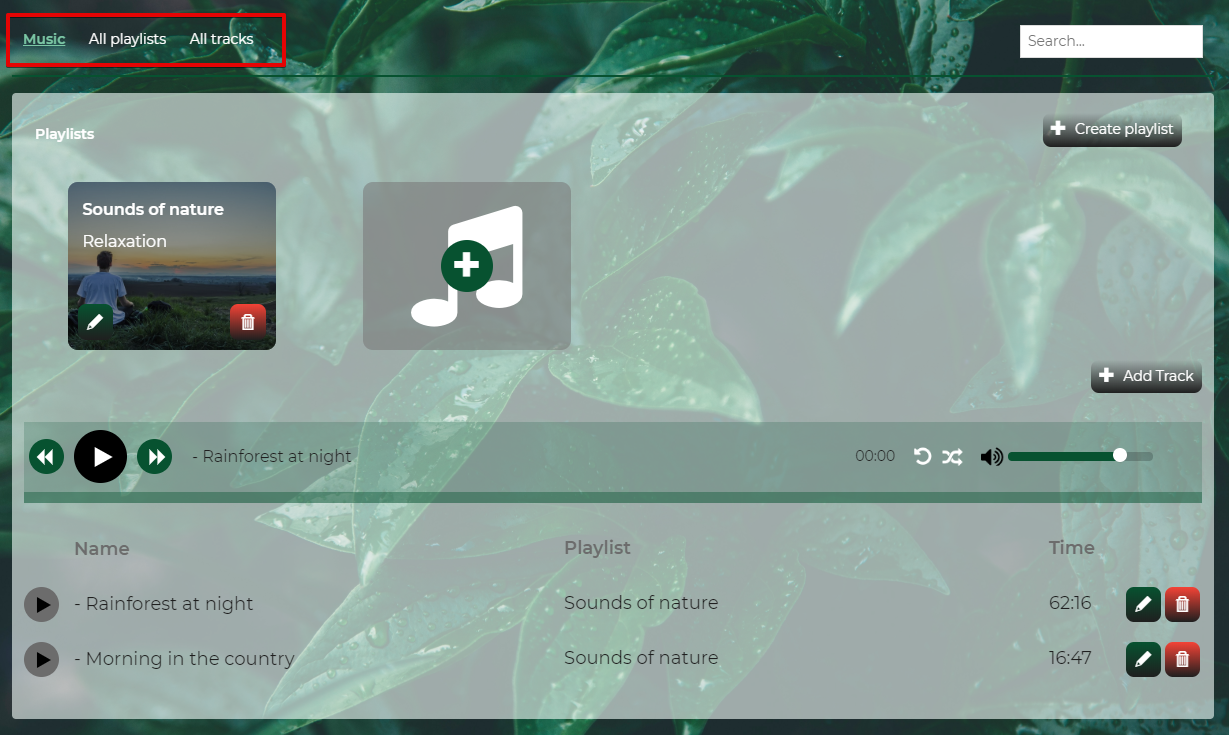Click the 16:47 duration value
Viewport: 1229px width, 735px height.
[1070, 658]
